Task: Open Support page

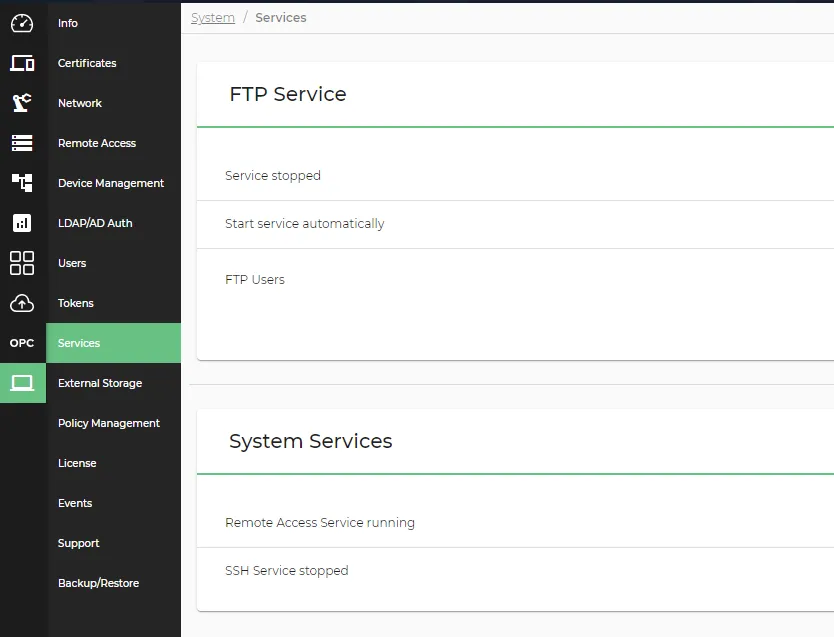Action: point(79,543)
